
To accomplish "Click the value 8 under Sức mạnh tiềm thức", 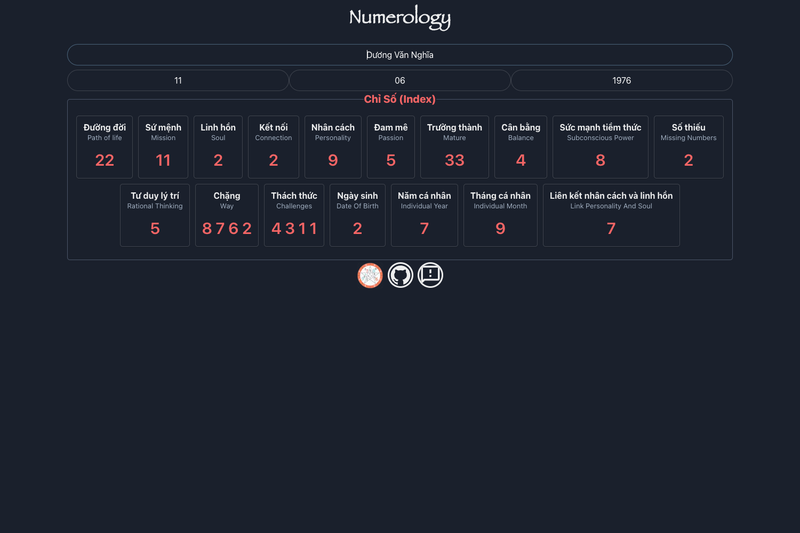I will pyautogui.click(x=601, y=160).
